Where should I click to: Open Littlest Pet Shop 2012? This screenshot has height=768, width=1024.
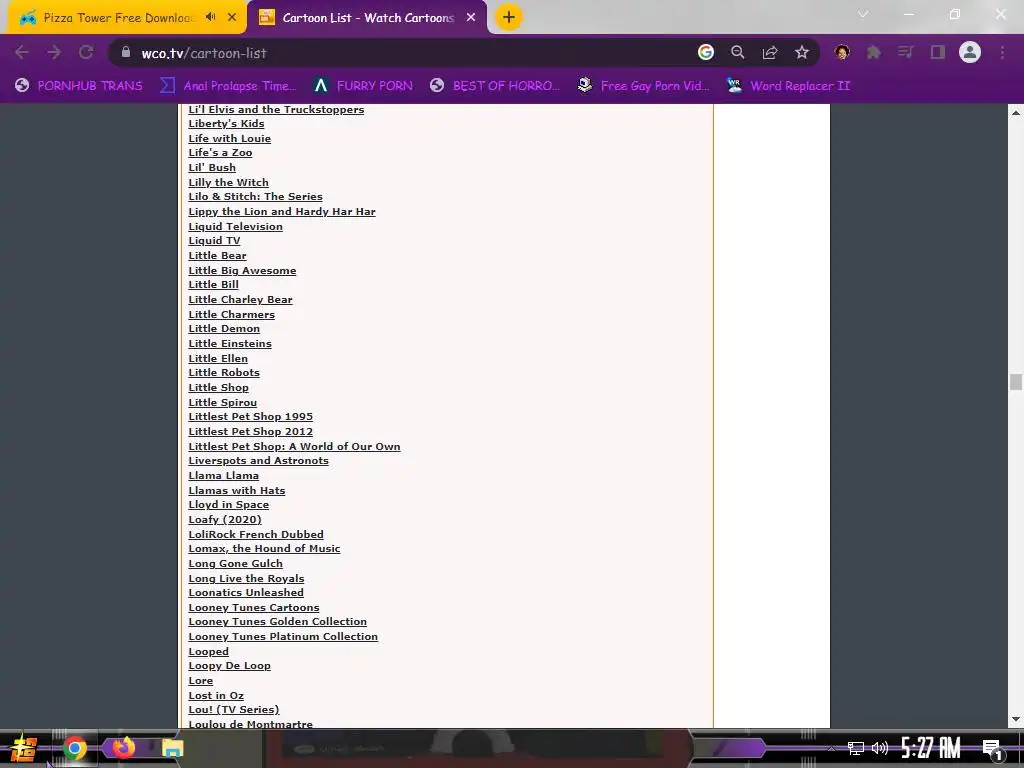pos(251,432)
